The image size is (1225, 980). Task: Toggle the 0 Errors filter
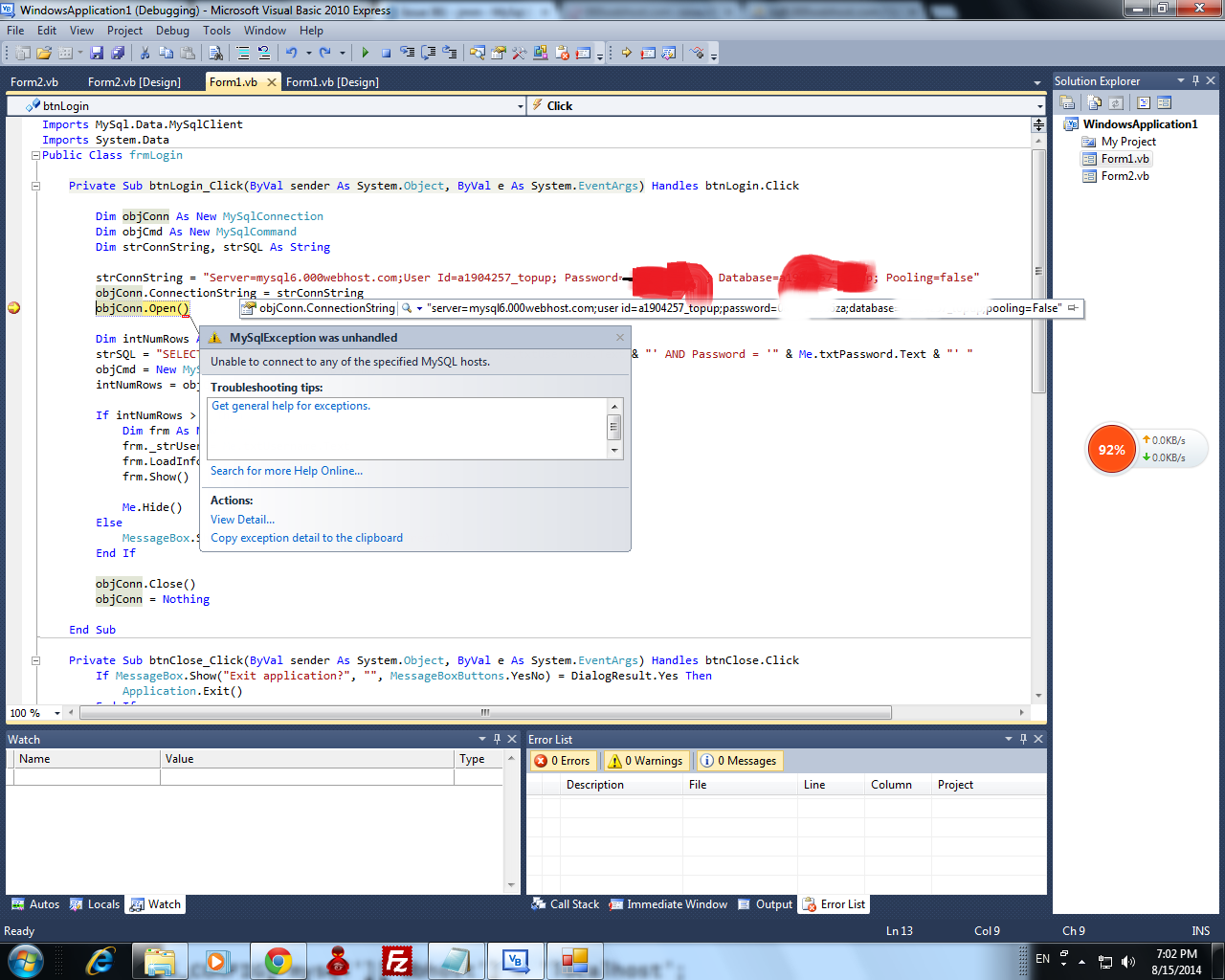pyautogui.click(x=563, y=761)
